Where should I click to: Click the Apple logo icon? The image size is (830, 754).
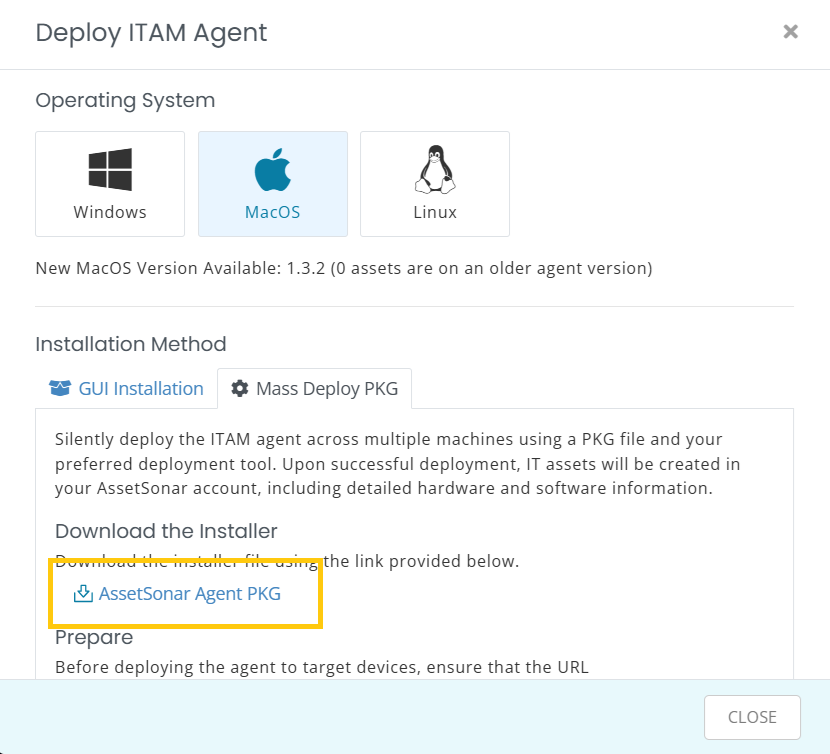pos(273,169)
